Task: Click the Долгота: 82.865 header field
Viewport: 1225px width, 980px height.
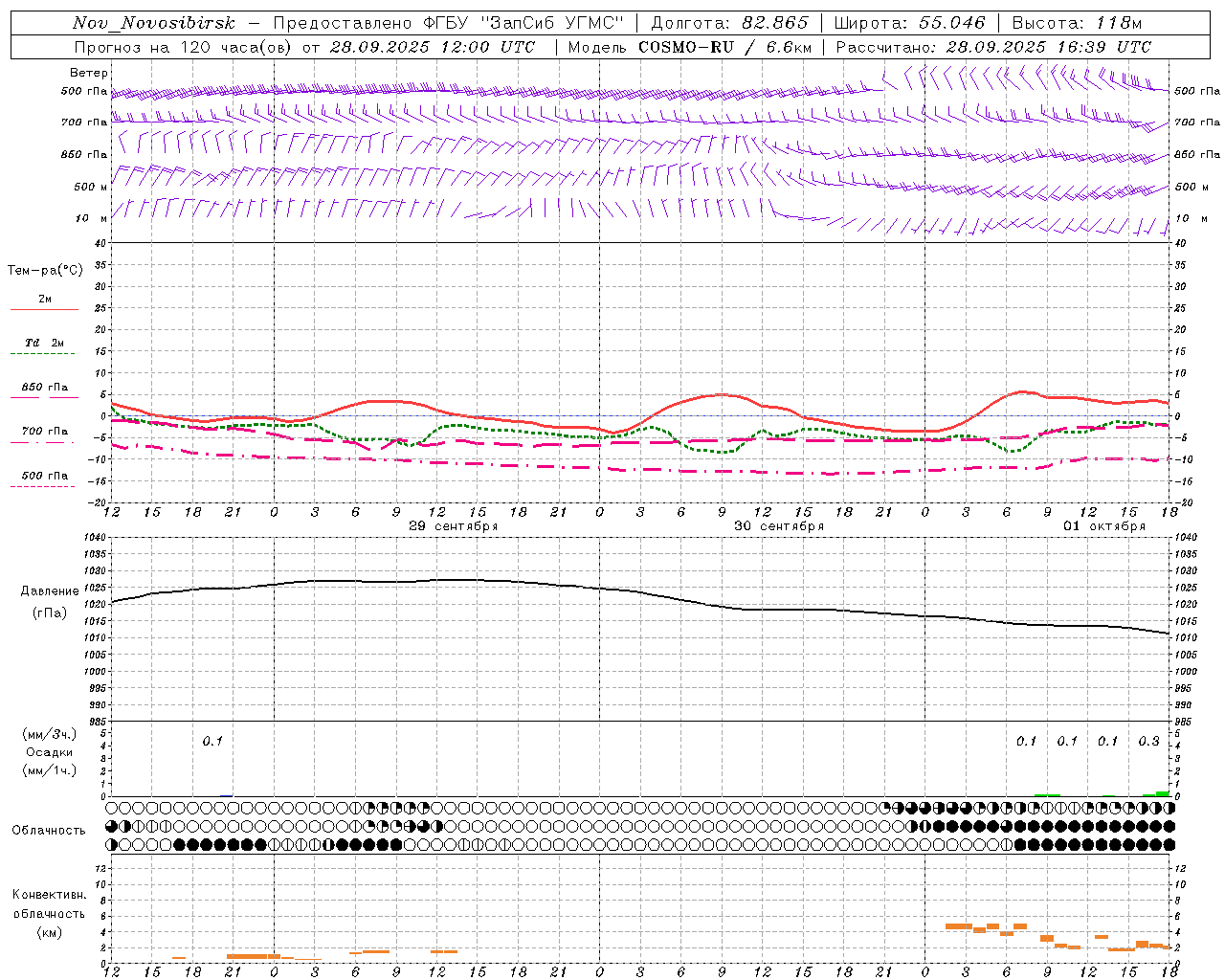Action: 729,23
